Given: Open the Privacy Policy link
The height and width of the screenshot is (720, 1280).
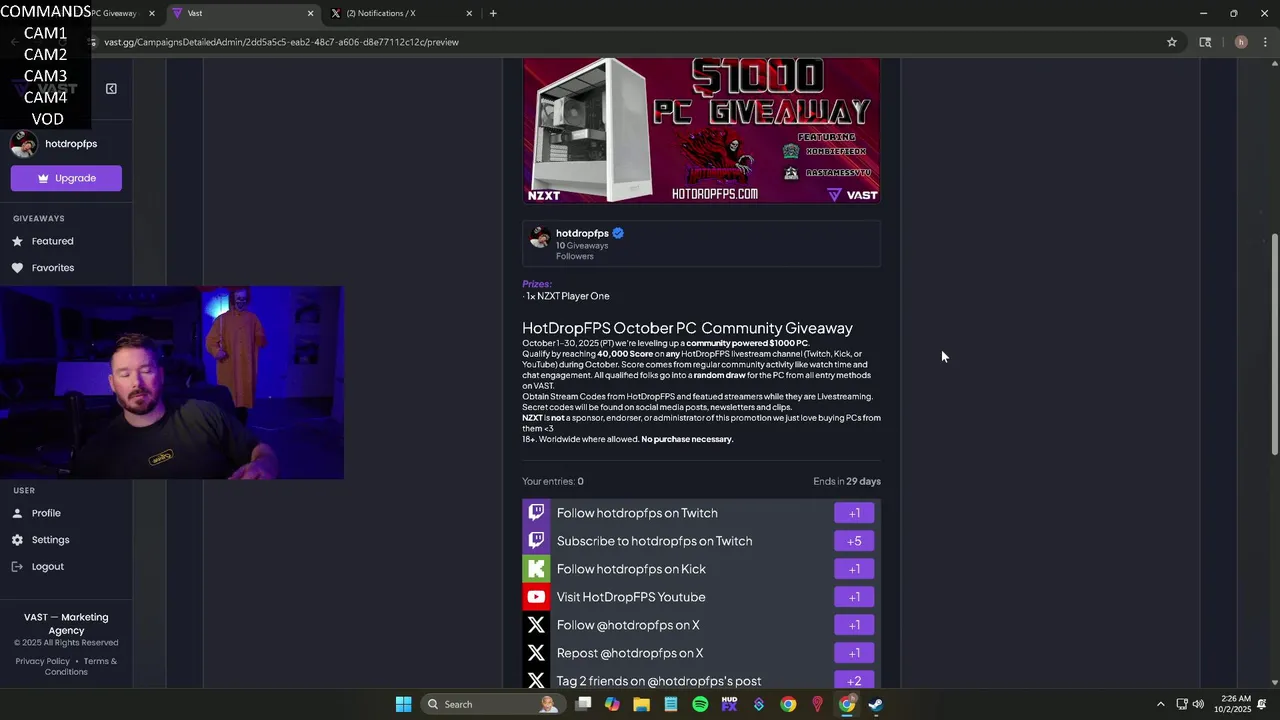Looking at the screenshot, I should [x=42, y=661].
